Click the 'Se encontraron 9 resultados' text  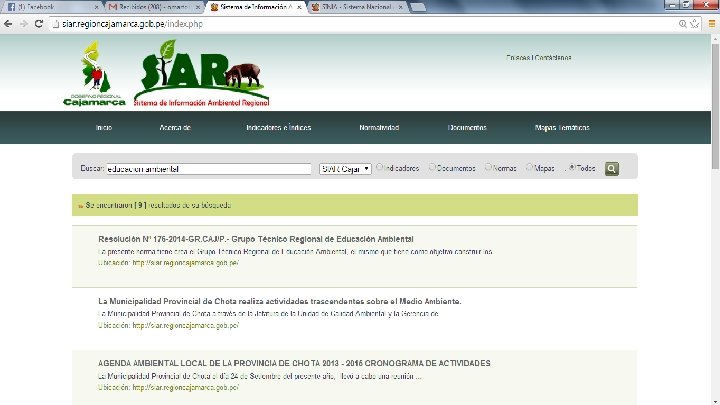pyautogui.click(x=158, y=205)
